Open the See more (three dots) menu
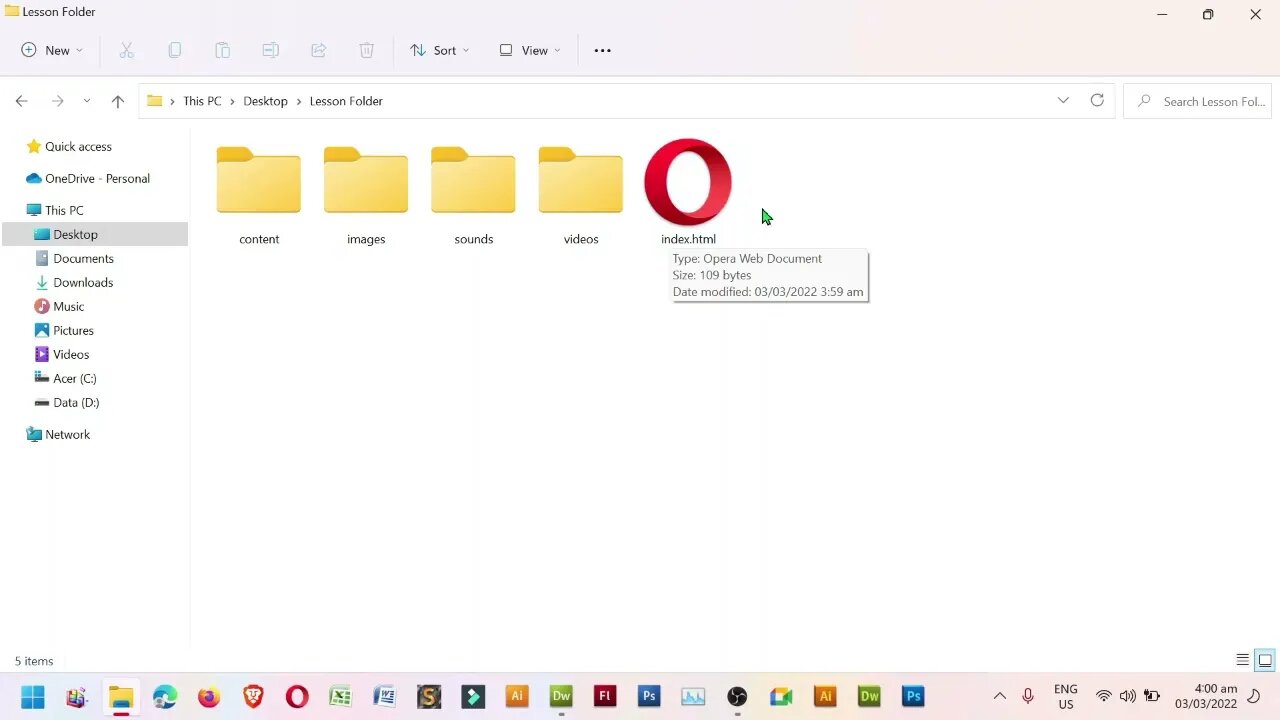Screen dimensions: 1280x720 click(x=602, y=50)
